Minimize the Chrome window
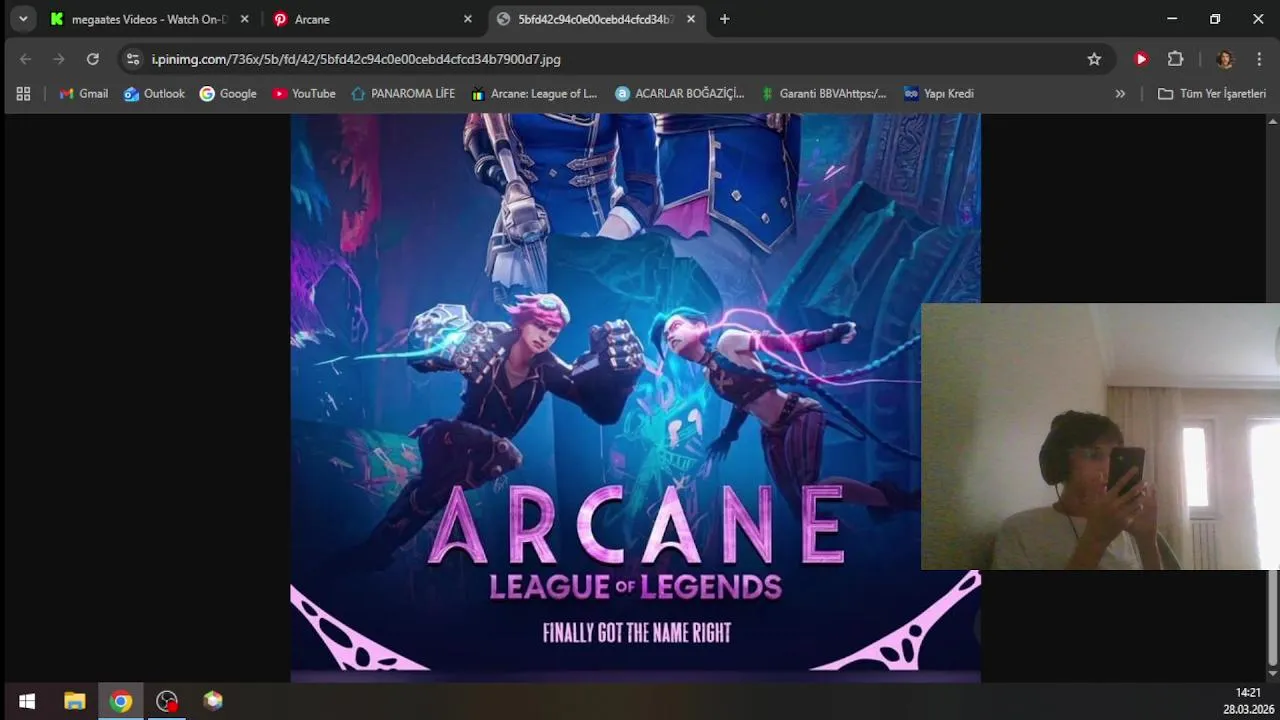The height and width of the screenshot is (720, 1280). coord(1172,19)
